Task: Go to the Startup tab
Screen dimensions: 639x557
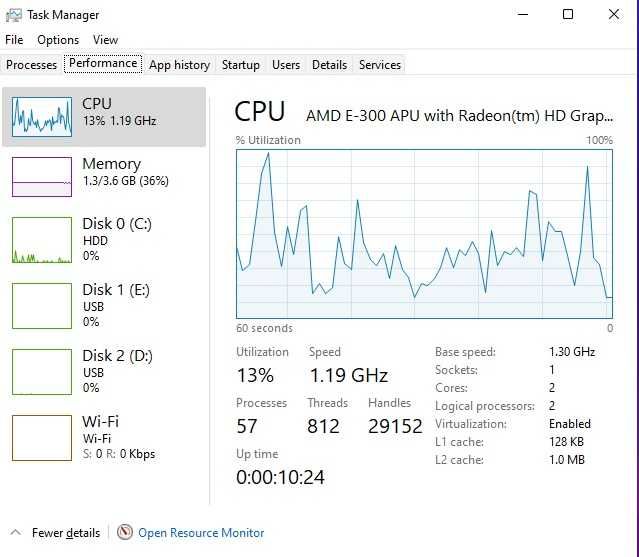Action: 241,65
